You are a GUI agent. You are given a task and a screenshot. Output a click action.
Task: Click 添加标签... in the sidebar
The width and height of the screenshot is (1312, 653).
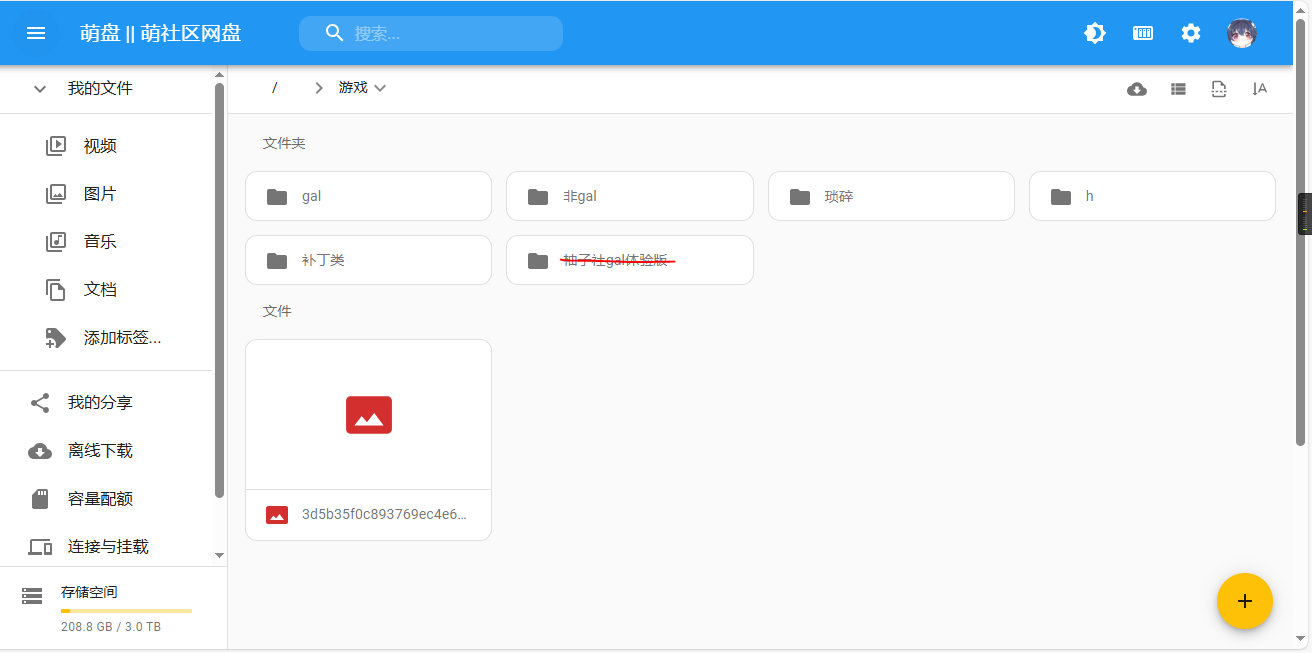coord(122,338)
